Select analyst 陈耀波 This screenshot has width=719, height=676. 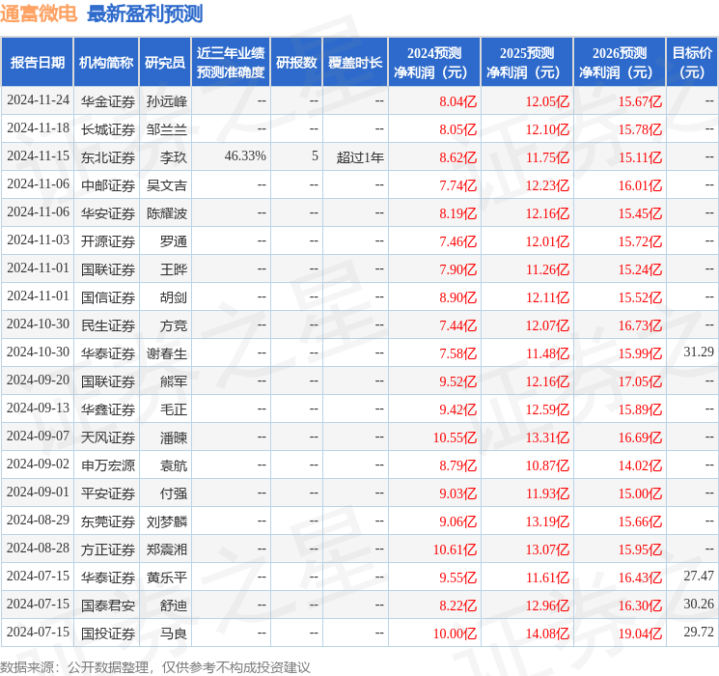click(166, 213)
